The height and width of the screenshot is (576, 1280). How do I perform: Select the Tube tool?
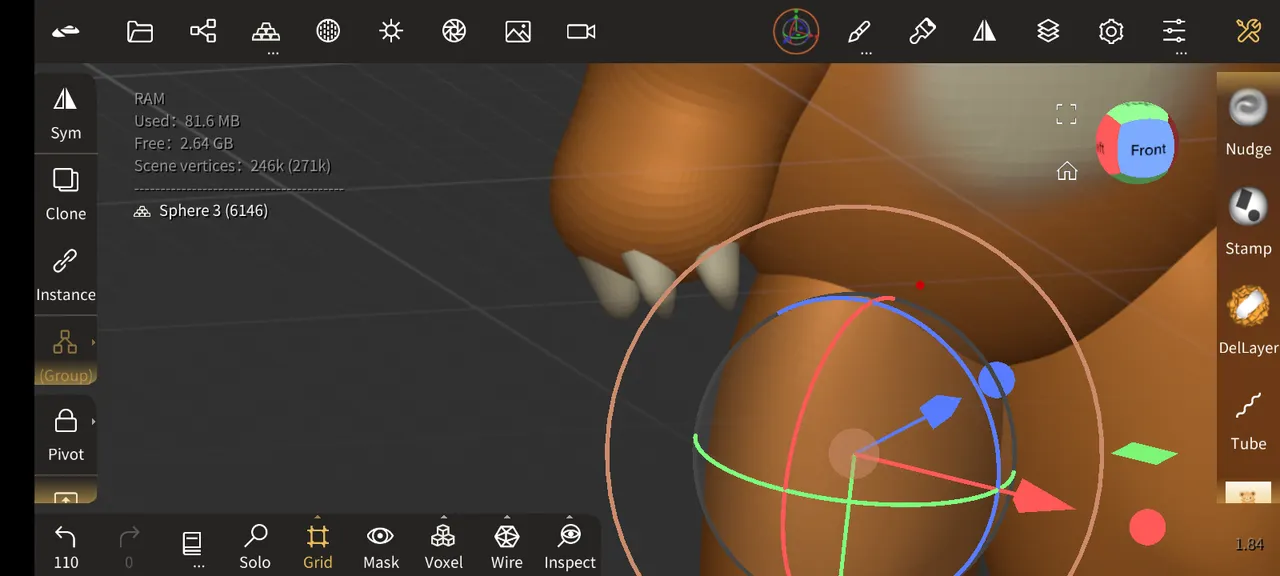pos(1248,419)
